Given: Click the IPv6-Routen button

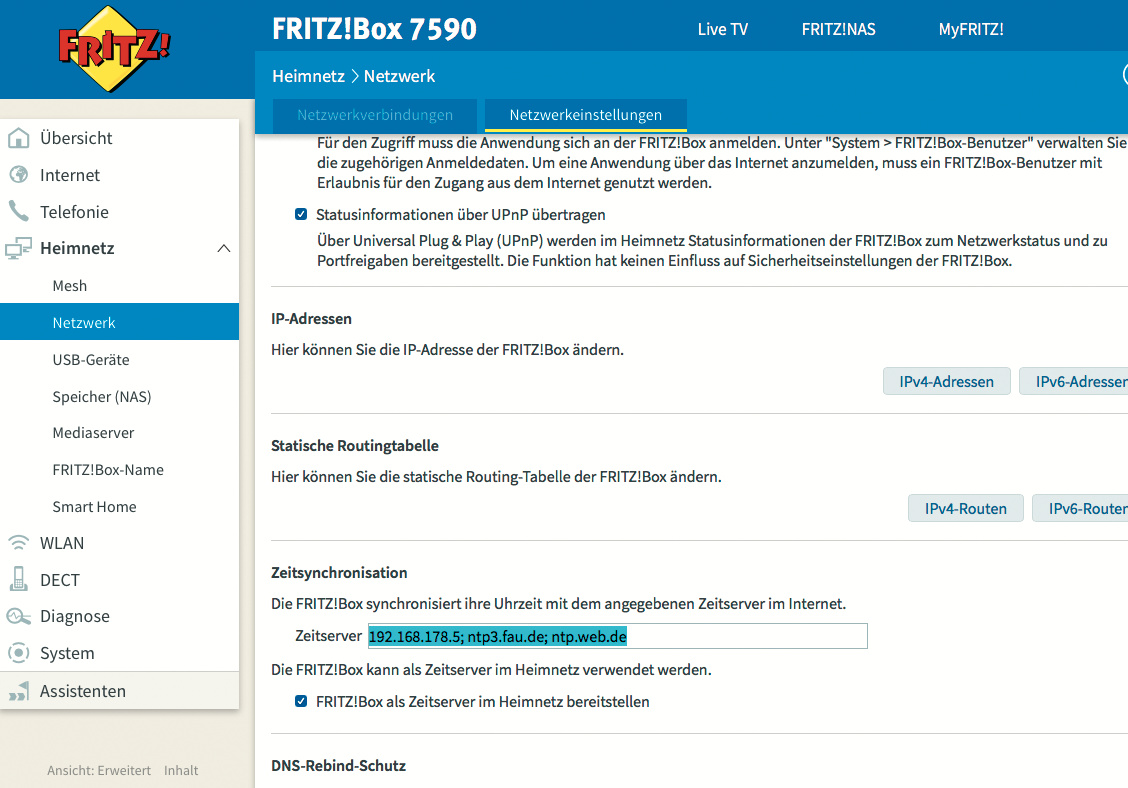Looking at the screenshot, I should click(x=1081, y=508).
